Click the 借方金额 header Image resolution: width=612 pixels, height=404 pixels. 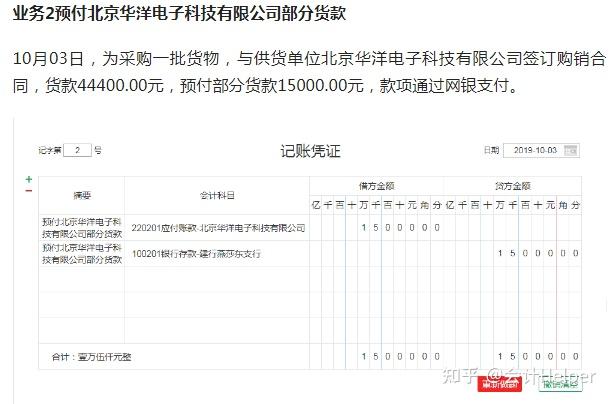click(x=376, y=186)
